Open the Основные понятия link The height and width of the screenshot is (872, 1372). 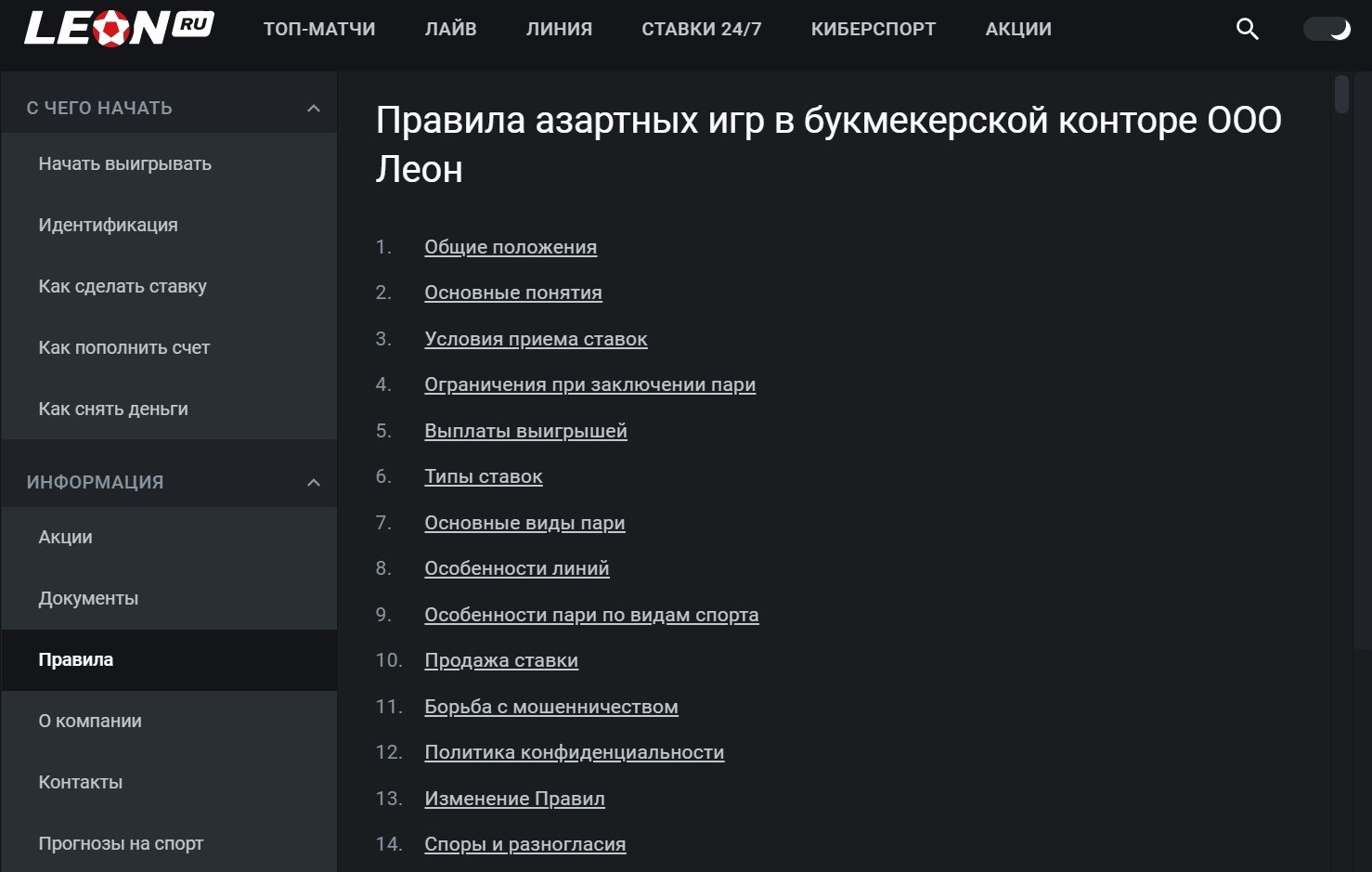click(513, 293)
